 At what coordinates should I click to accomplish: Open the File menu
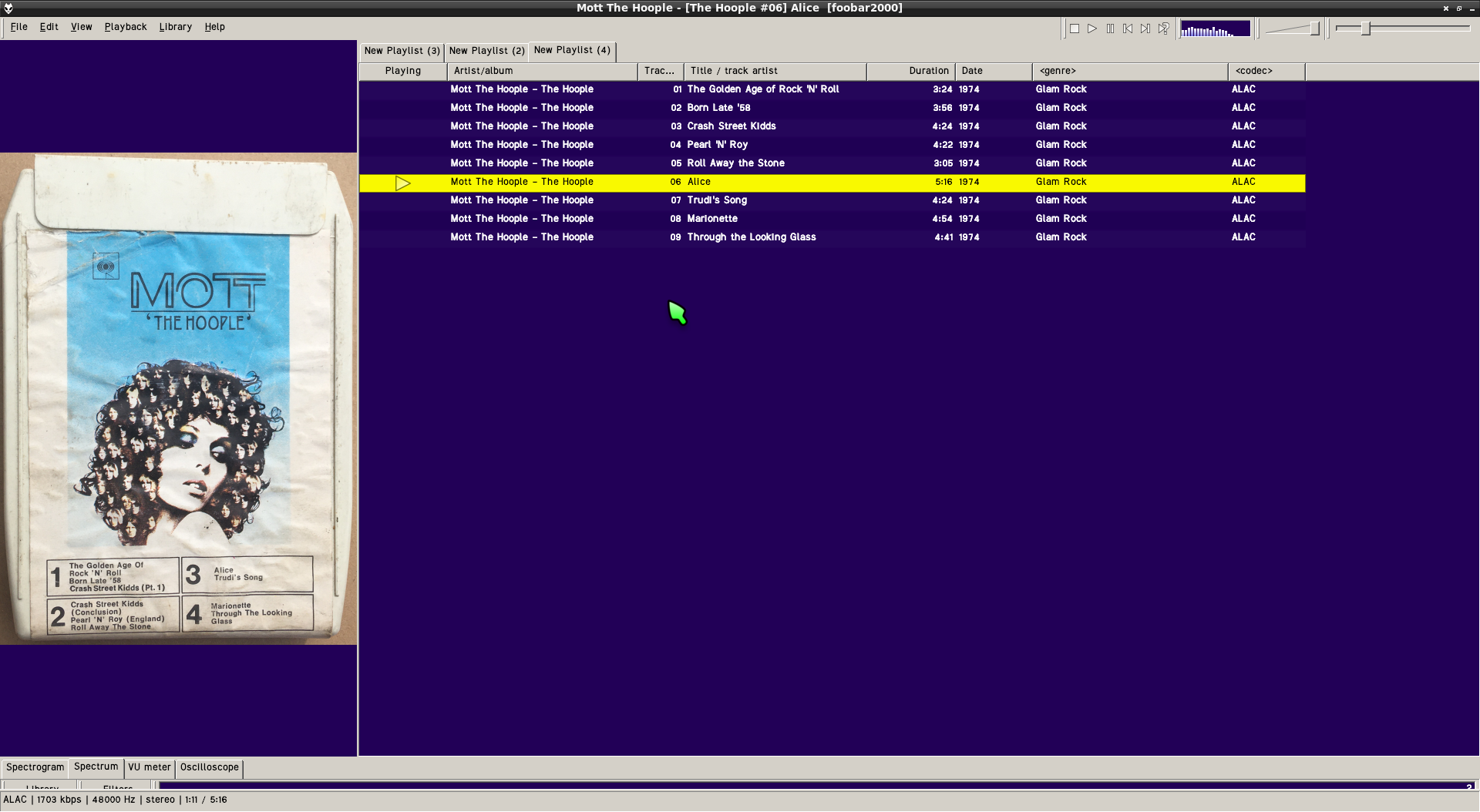[18, 27]
